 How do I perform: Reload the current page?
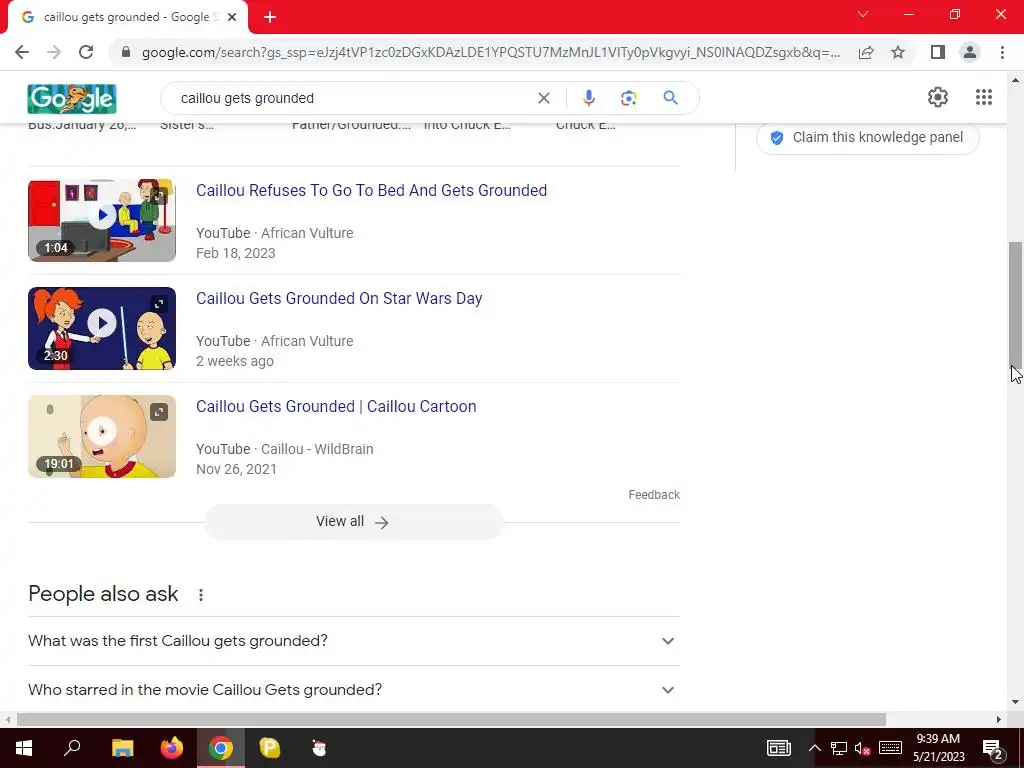[x=86, y=52]
